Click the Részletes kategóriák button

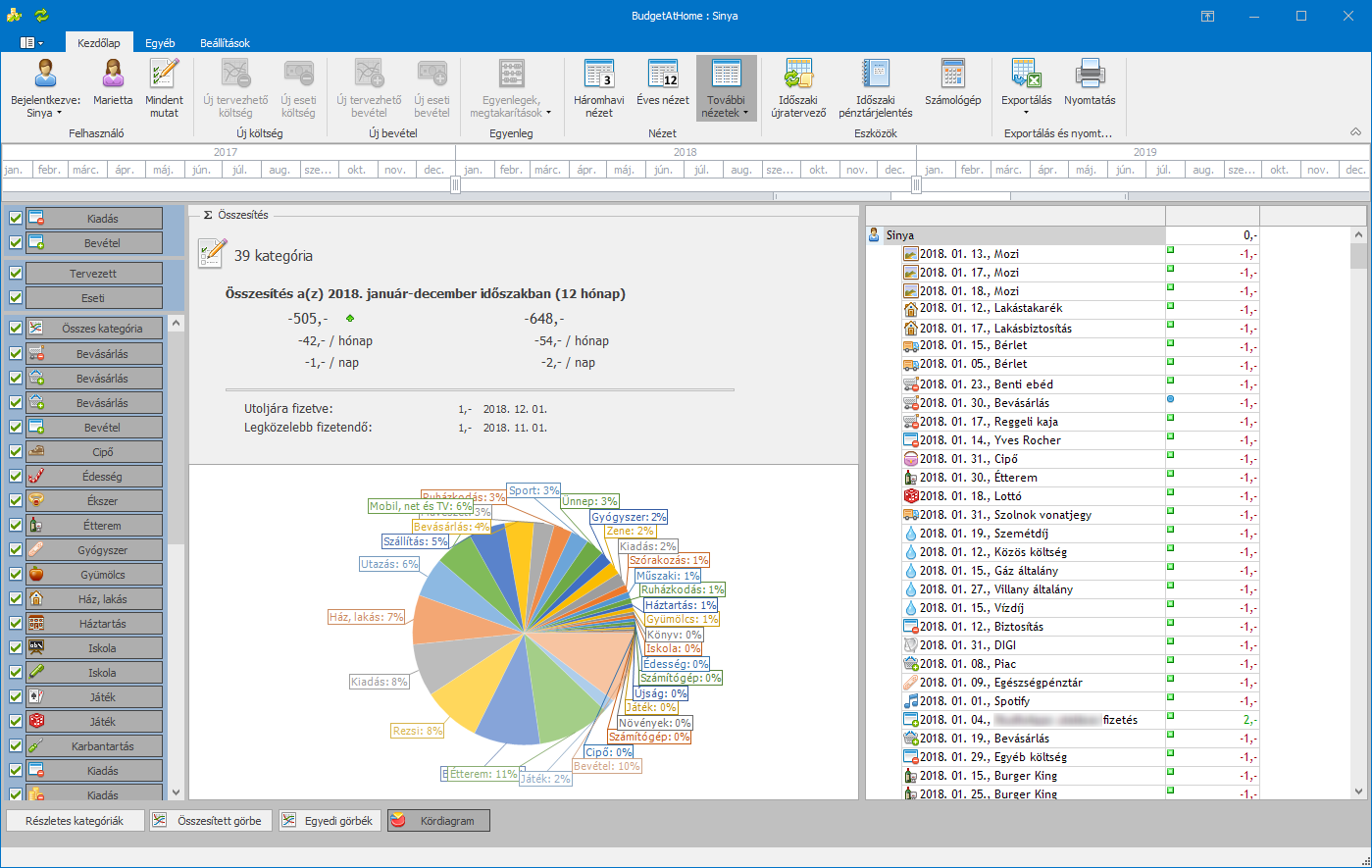[x=75, y=821]
